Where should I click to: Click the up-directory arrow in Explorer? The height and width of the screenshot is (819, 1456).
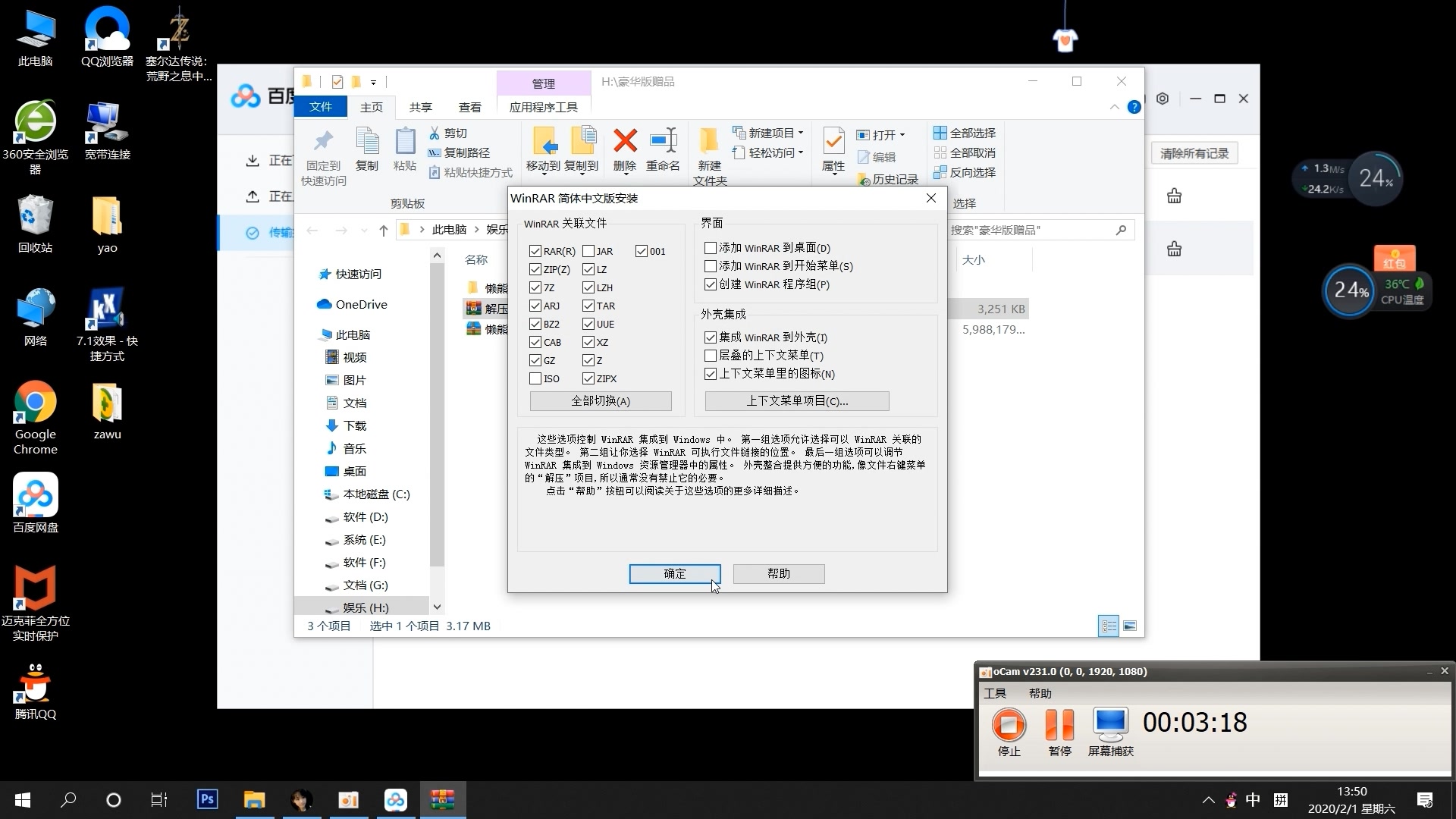(x=384, y=231)
